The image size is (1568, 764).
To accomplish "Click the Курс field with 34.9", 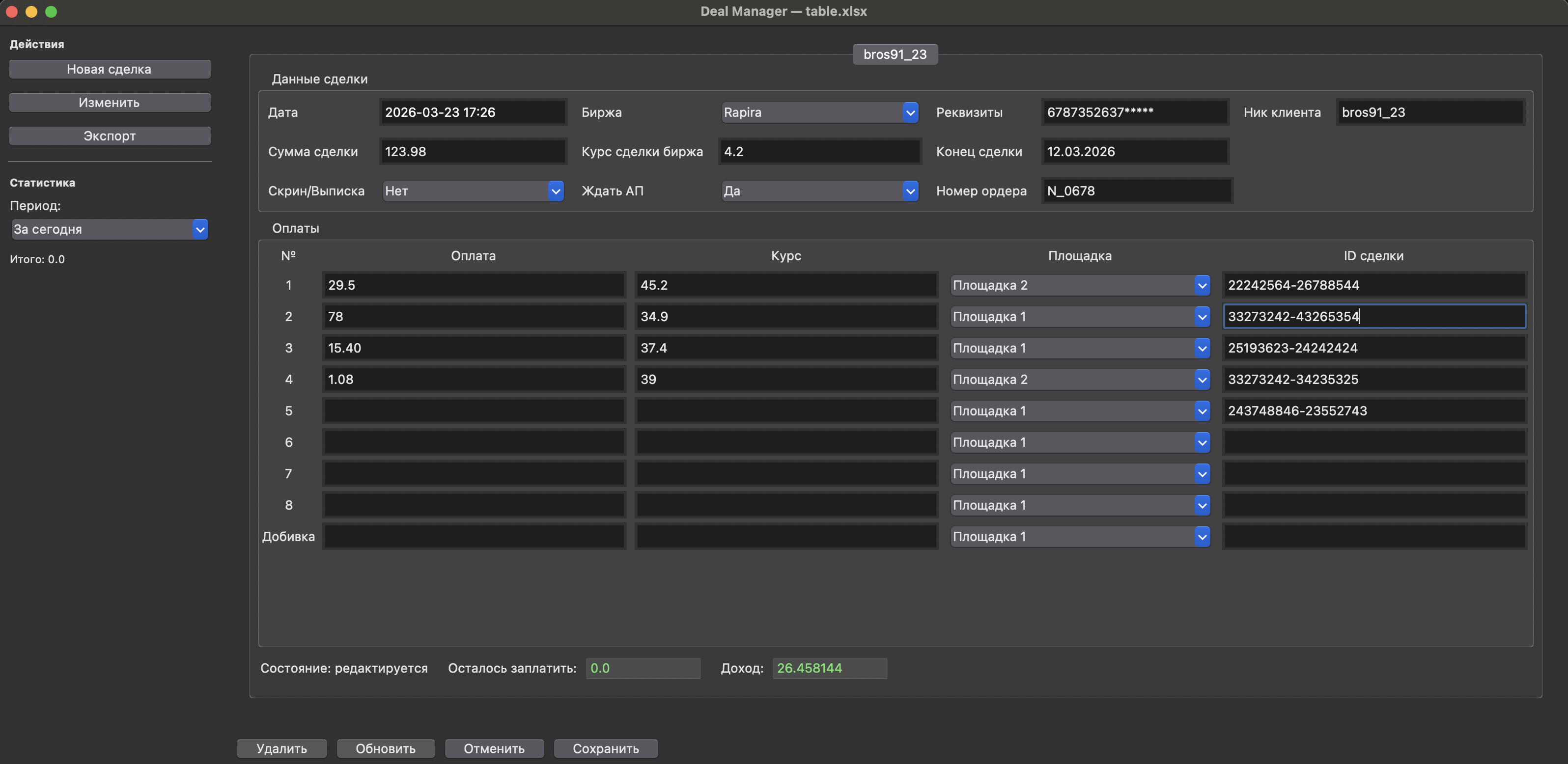I will 786,316.
